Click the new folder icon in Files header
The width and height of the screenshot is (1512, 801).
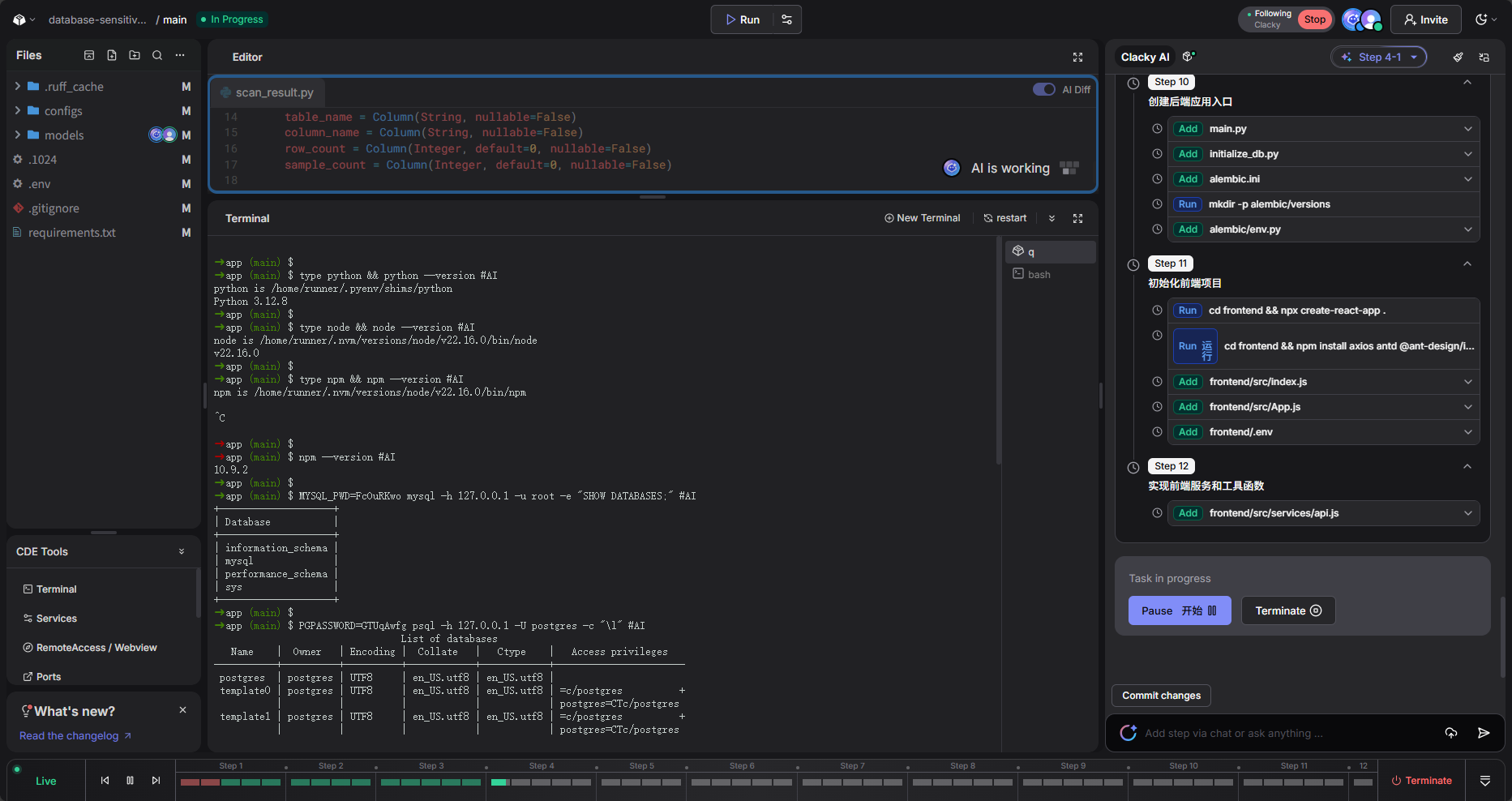(135, 55)
